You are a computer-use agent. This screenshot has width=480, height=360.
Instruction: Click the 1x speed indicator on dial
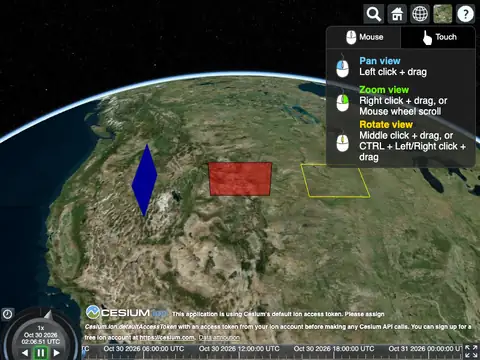coord(41,328)
